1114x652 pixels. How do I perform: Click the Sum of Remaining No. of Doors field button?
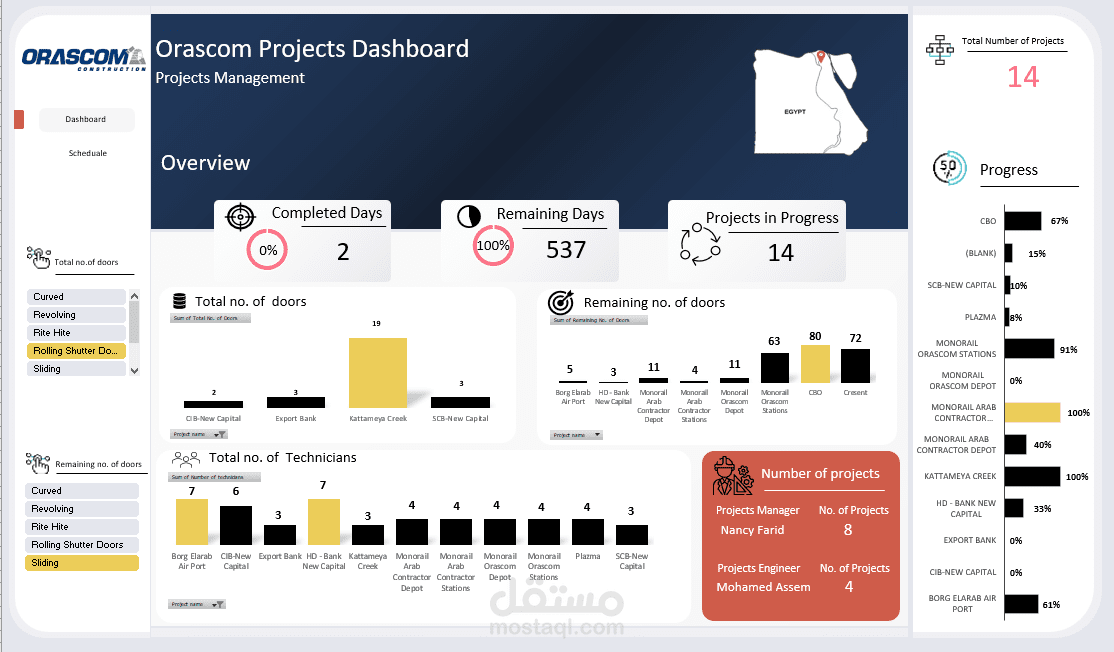pos(598,320)
